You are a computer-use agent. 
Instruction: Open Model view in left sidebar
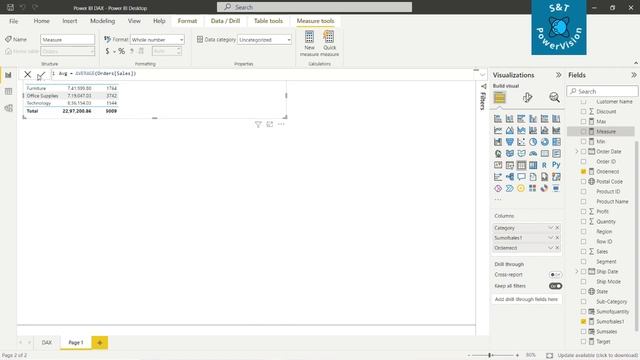(x=8, y=108)
